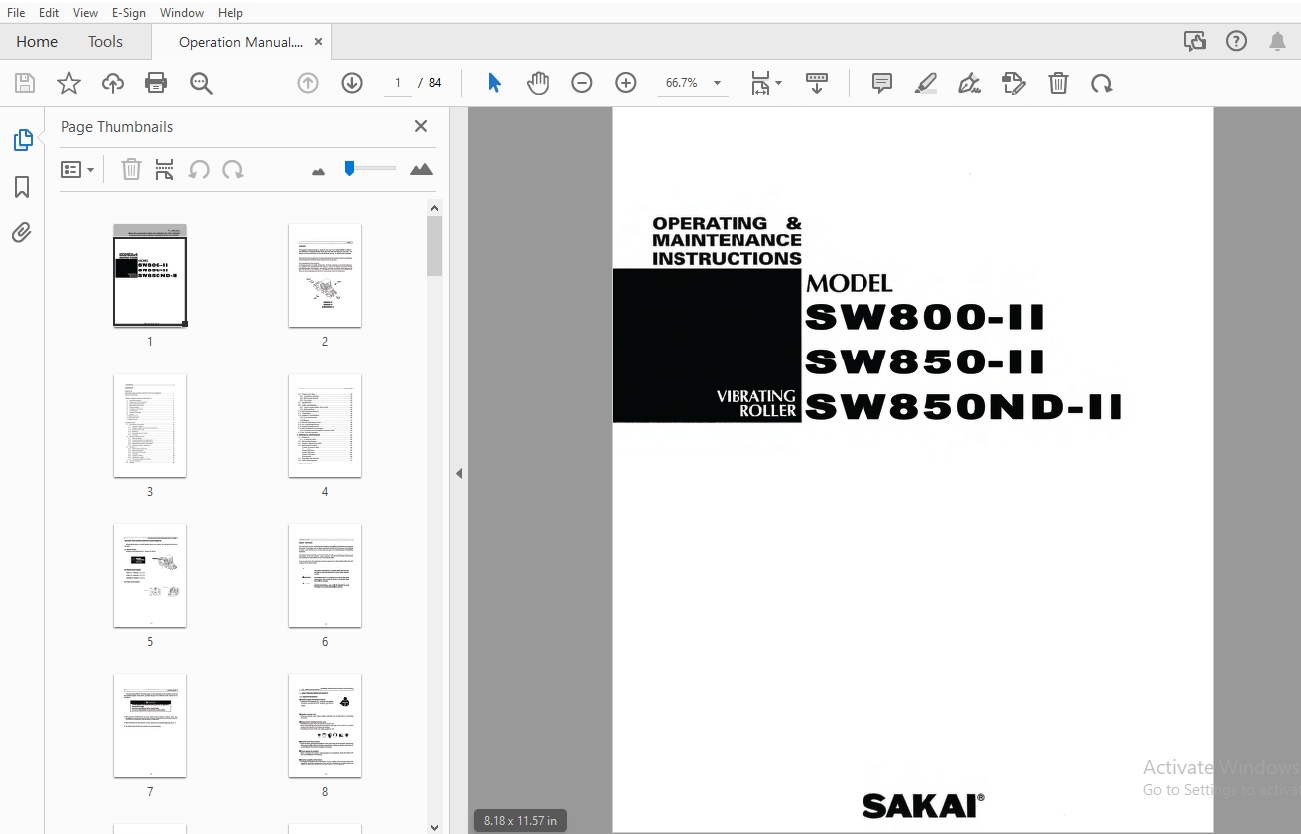Viewport: 1301px width, 834px height.
Task: Delete page using toolbar trash icon
Action: 1058,83
